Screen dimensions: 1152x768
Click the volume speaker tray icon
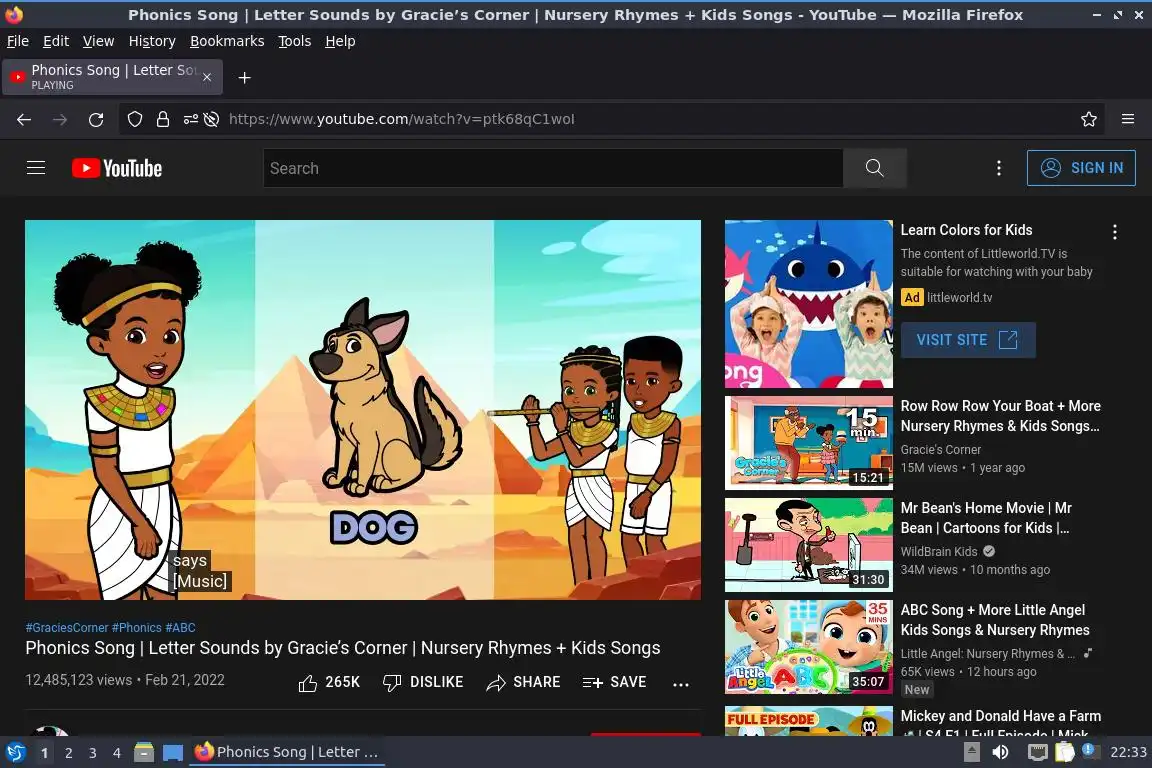click(x=1000, y=752)
